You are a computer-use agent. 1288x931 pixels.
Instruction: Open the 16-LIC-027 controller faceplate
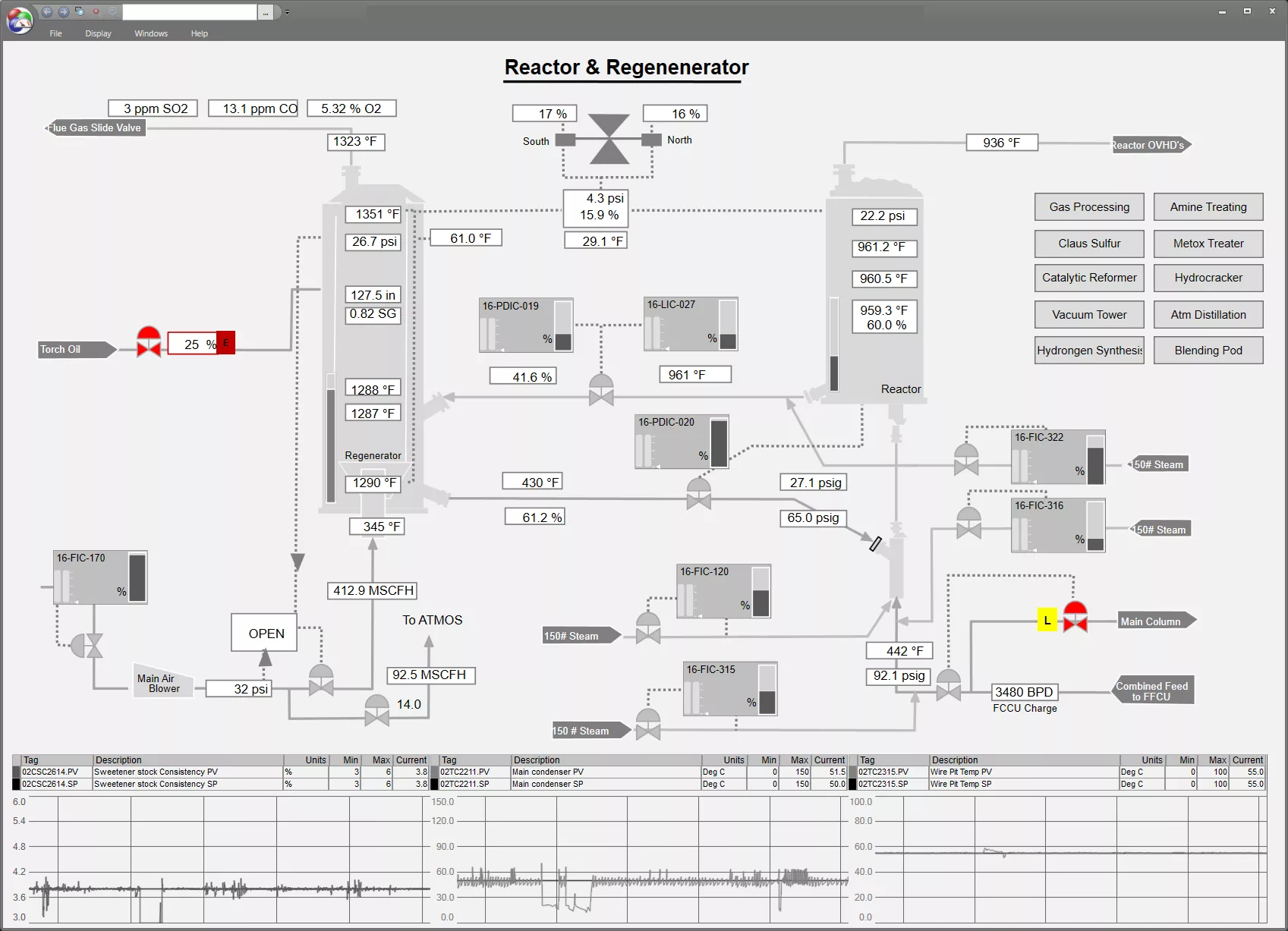tap(691, 324)
